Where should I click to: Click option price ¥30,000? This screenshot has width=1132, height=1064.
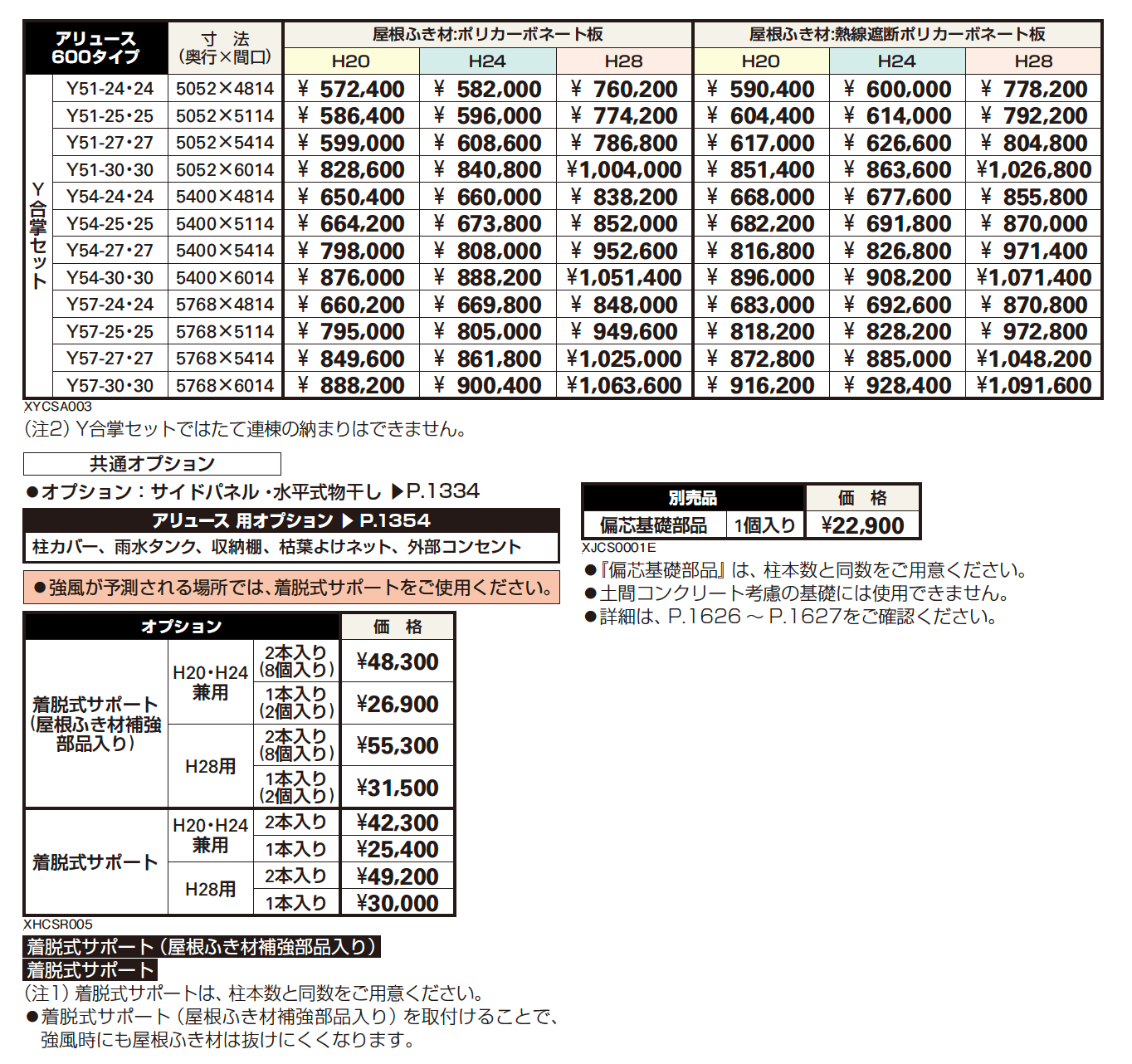coord(398,903)
